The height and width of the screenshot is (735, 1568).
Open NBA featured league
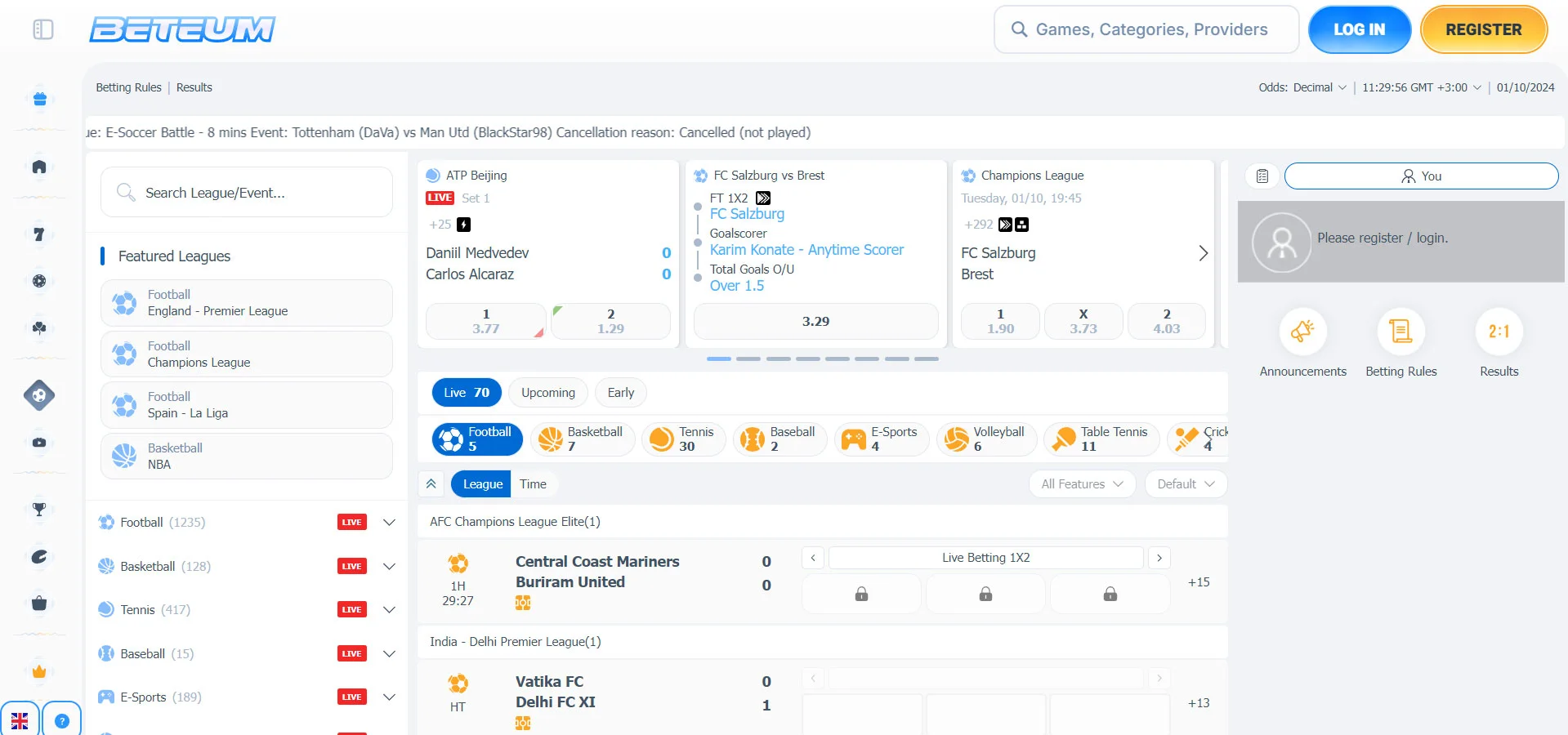click(x=247, y=456)
